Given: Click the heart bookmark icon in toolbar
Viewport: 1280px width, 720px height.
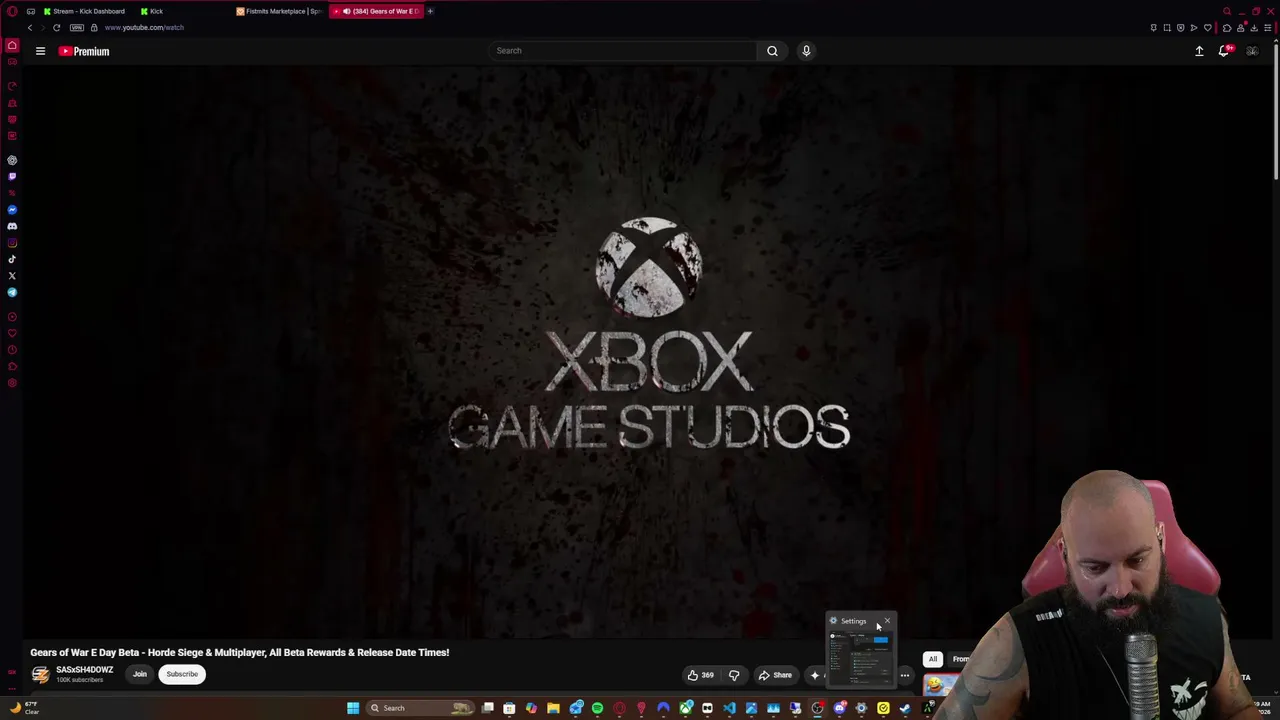Looking at the screenshot, I should point(1208,28).
